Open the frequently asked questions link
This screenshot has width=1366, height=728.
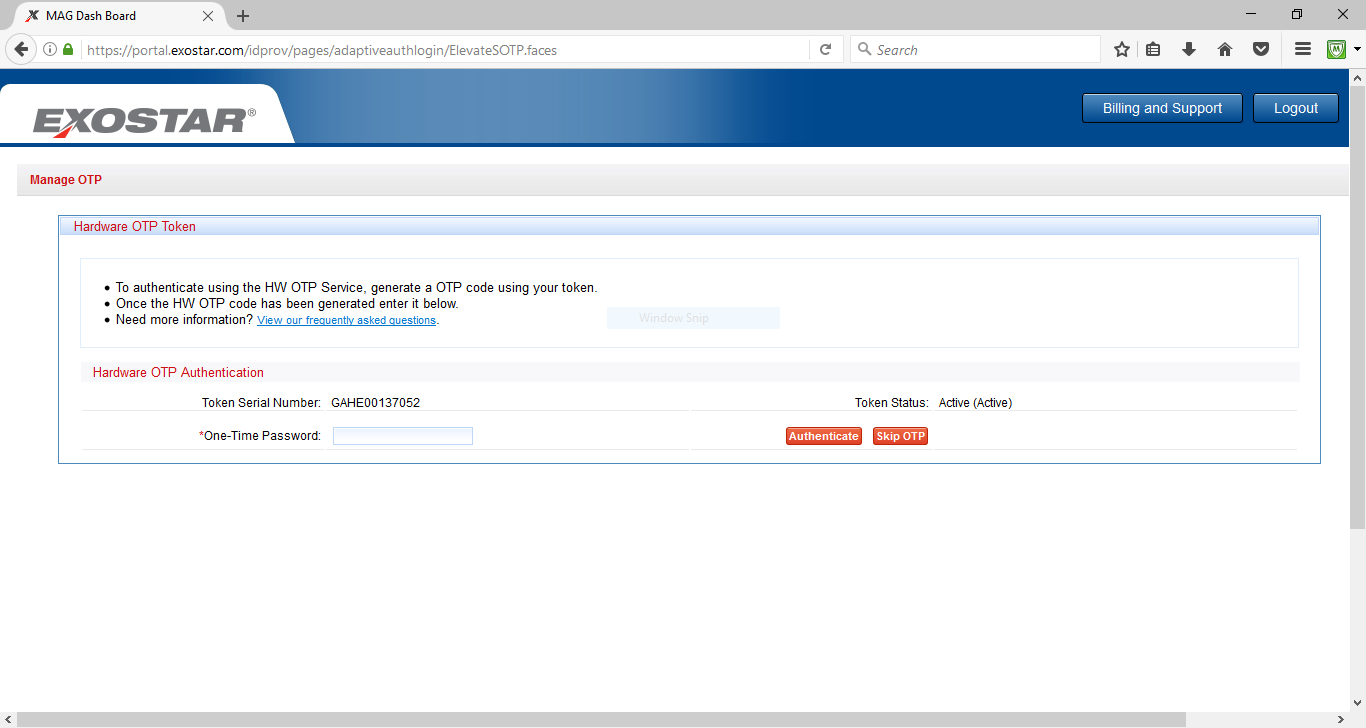[346, 321]
